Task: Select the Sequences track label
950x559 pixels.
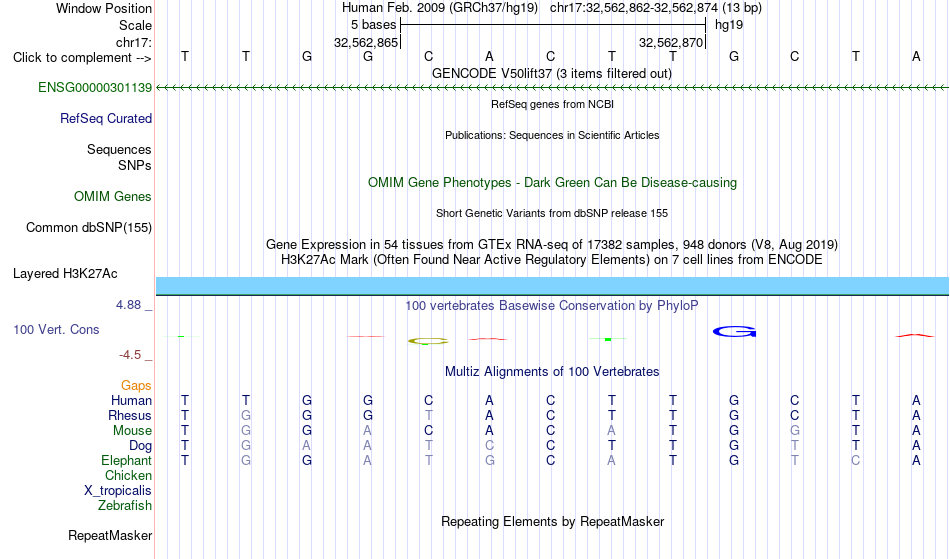Action: pyautogui.click(x=119, y=150)
